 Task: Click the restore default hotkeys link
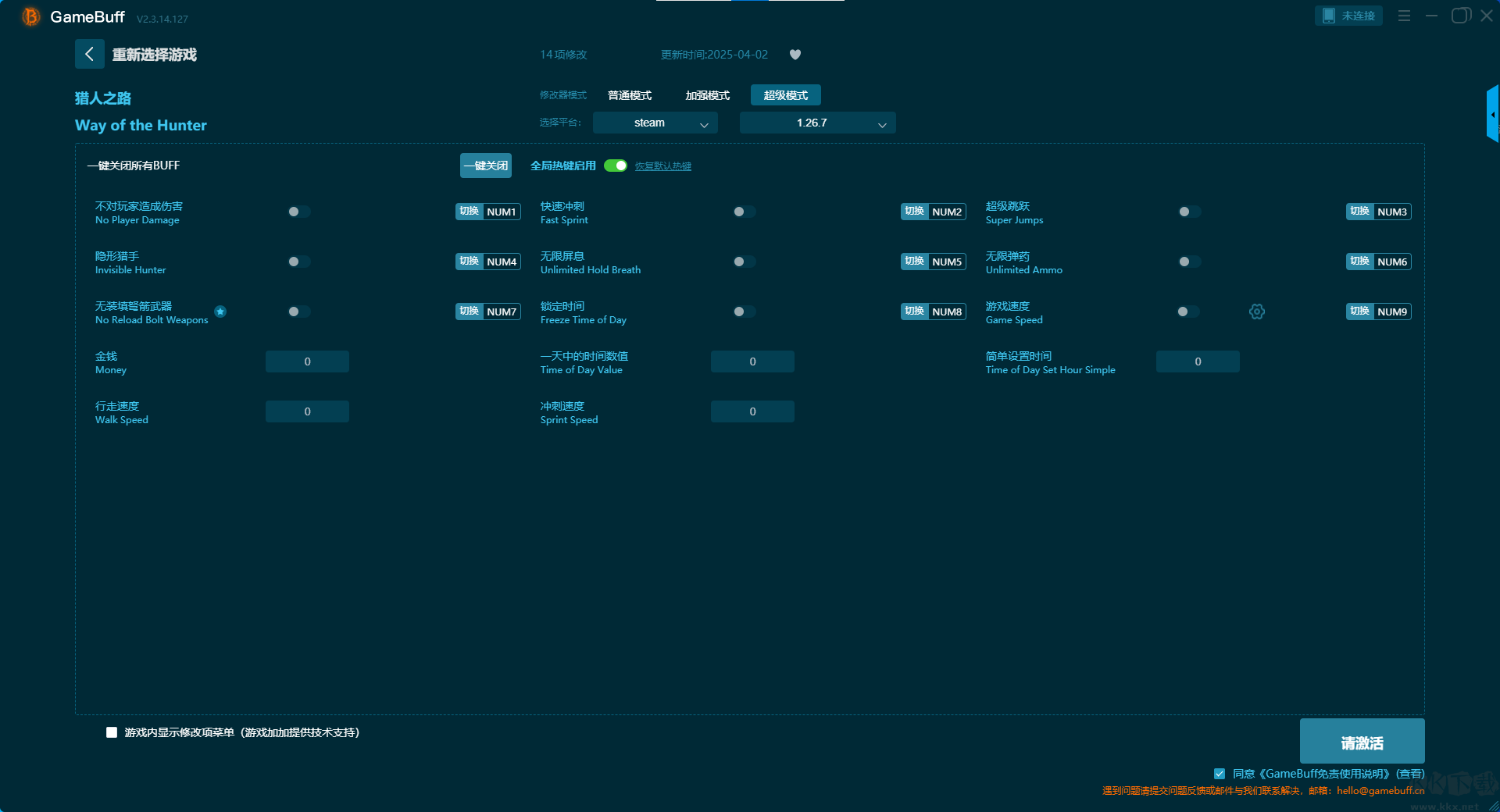coord(662,166)
